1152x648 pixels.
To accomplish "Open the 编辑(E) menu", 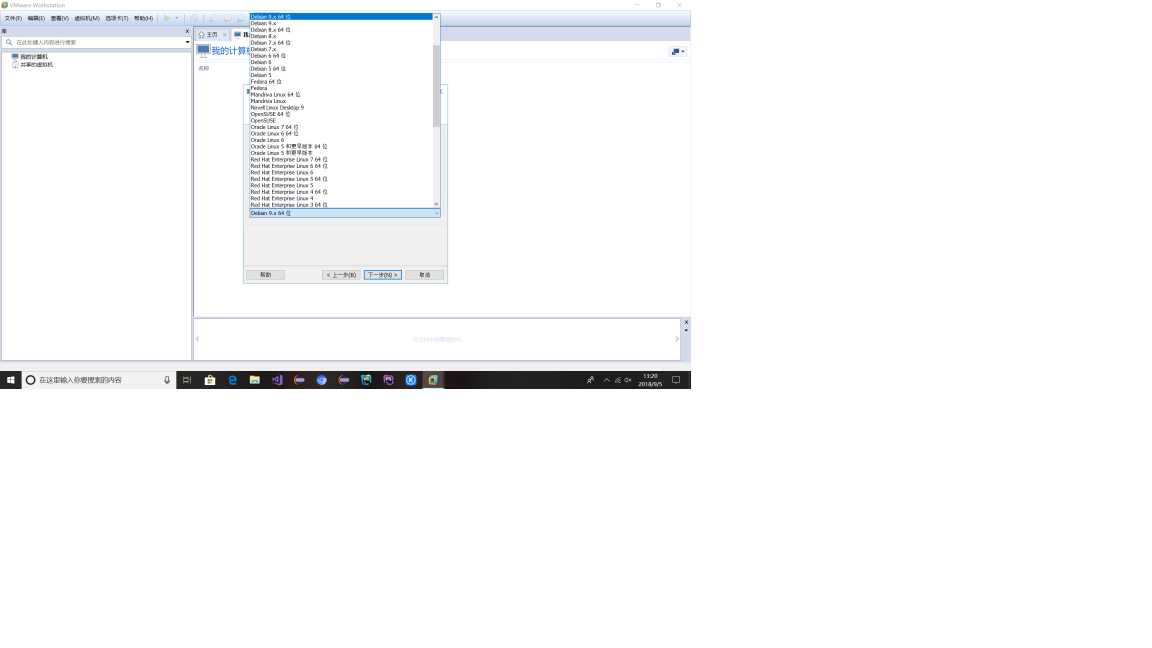I will click(x=36, y=18).
